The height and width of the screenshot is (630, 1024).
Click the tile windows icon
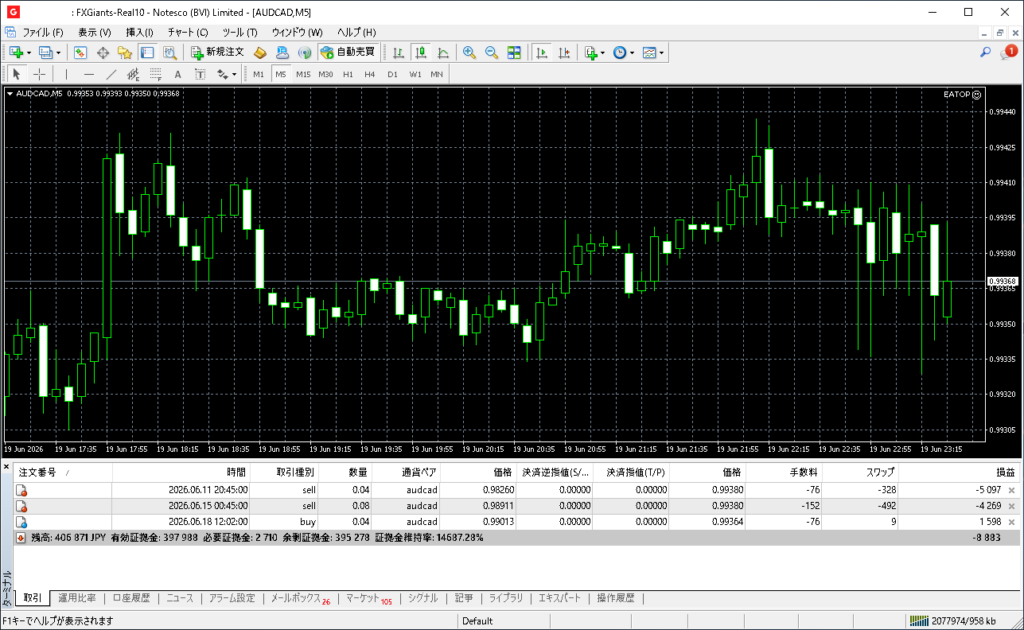point(514,53)
